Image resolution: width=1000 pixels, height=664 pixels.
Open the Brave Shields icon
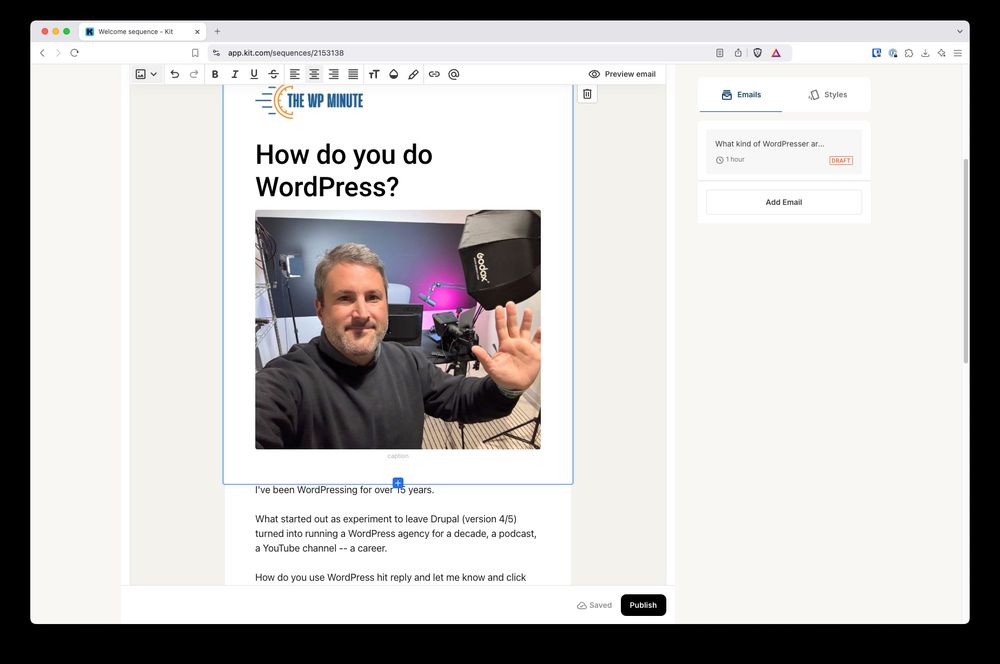[758, 53]
